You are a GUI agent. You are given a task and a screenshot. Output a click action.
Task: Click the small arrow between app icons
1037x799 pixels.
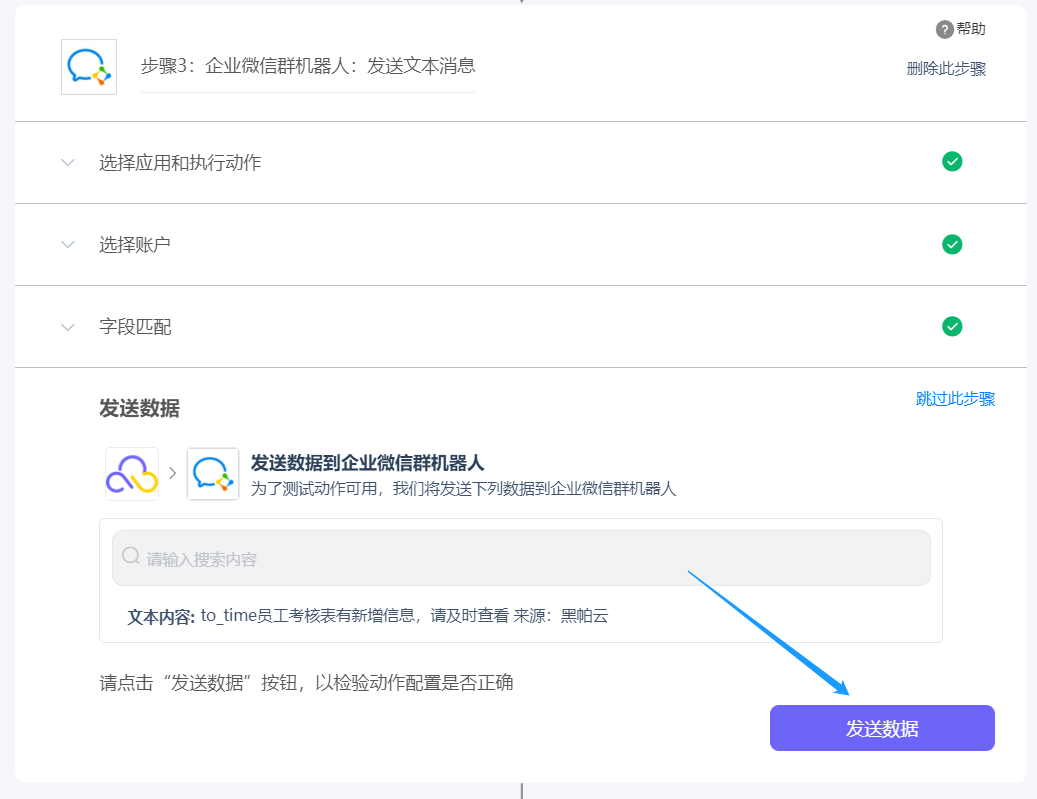[x=173, y=473]
